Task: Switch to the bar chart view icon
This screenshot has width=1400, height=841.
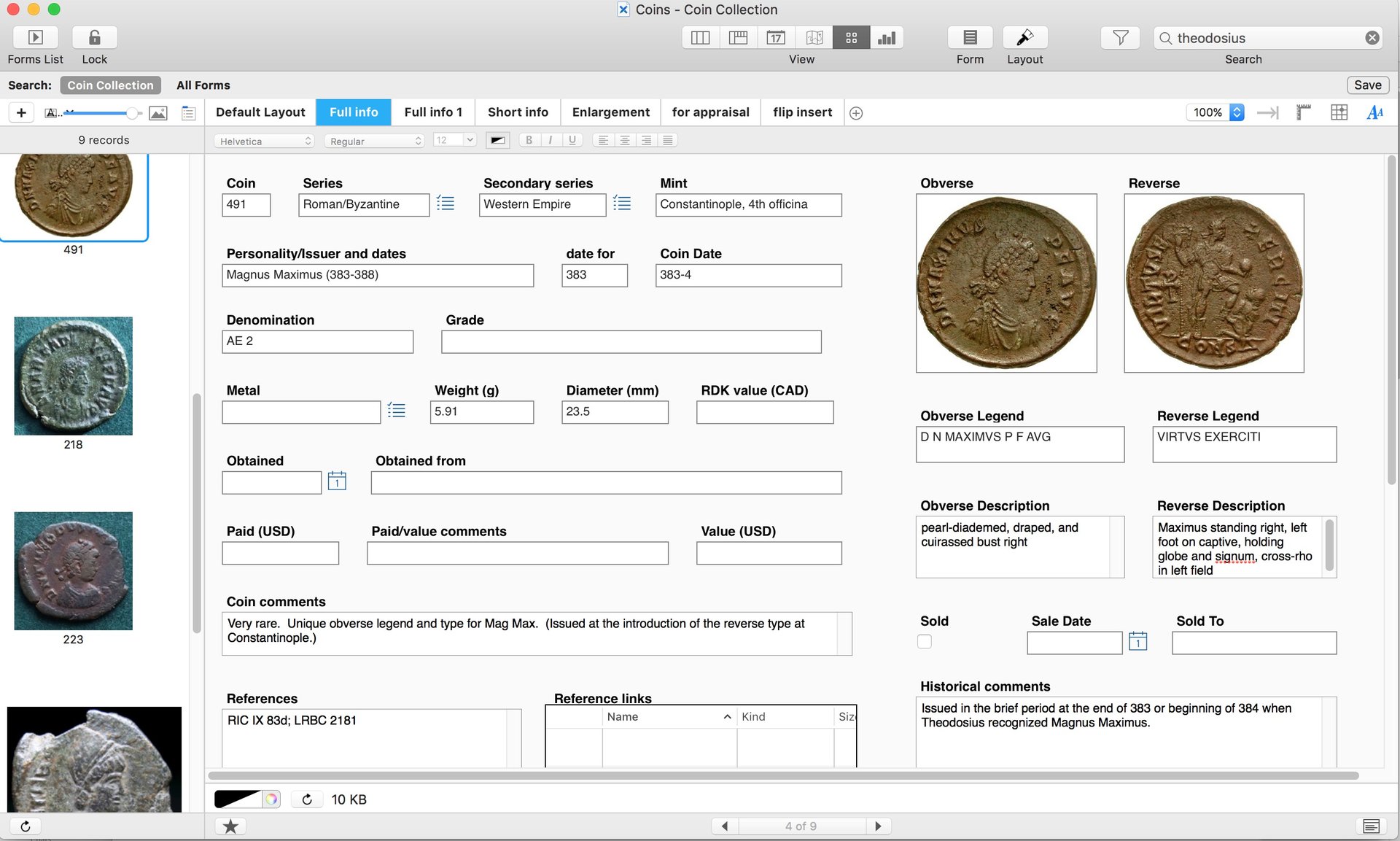Action: point(887,38)
